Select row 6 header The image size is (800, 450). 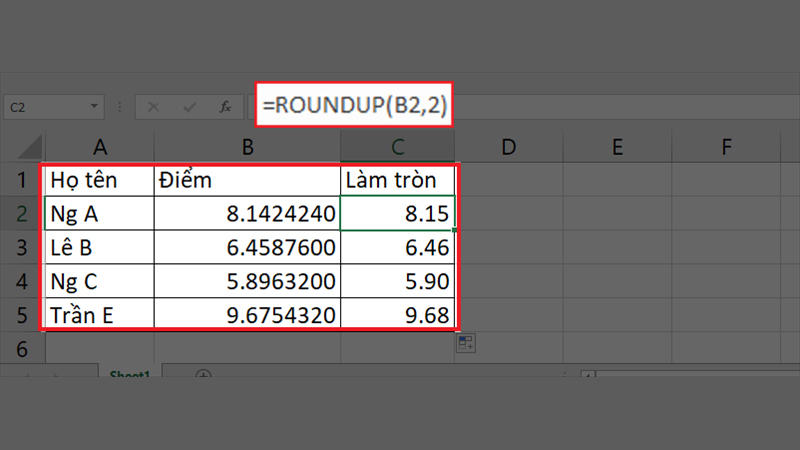pos(22,348)
